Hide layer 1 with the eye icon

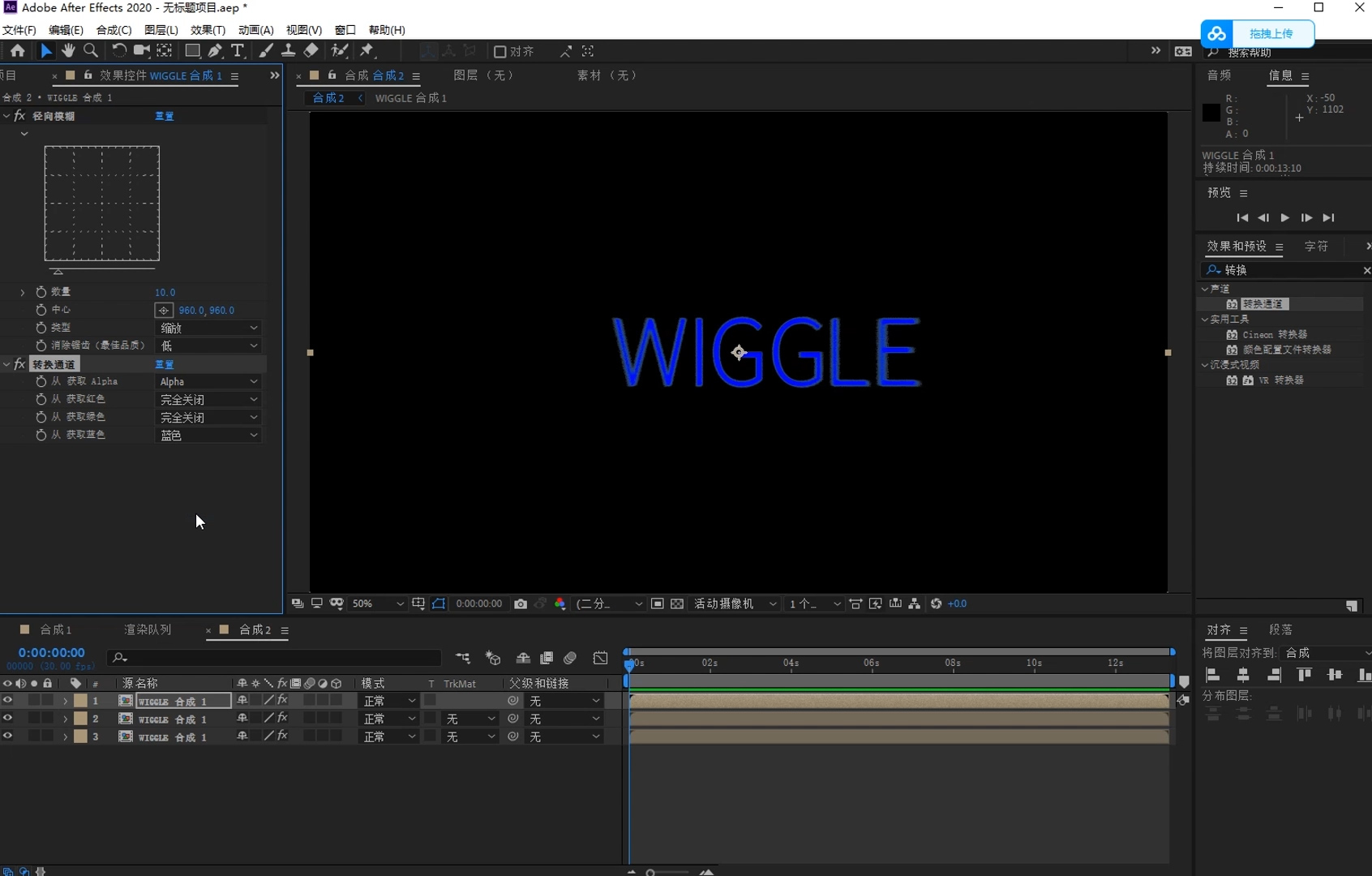click(8, 701)
